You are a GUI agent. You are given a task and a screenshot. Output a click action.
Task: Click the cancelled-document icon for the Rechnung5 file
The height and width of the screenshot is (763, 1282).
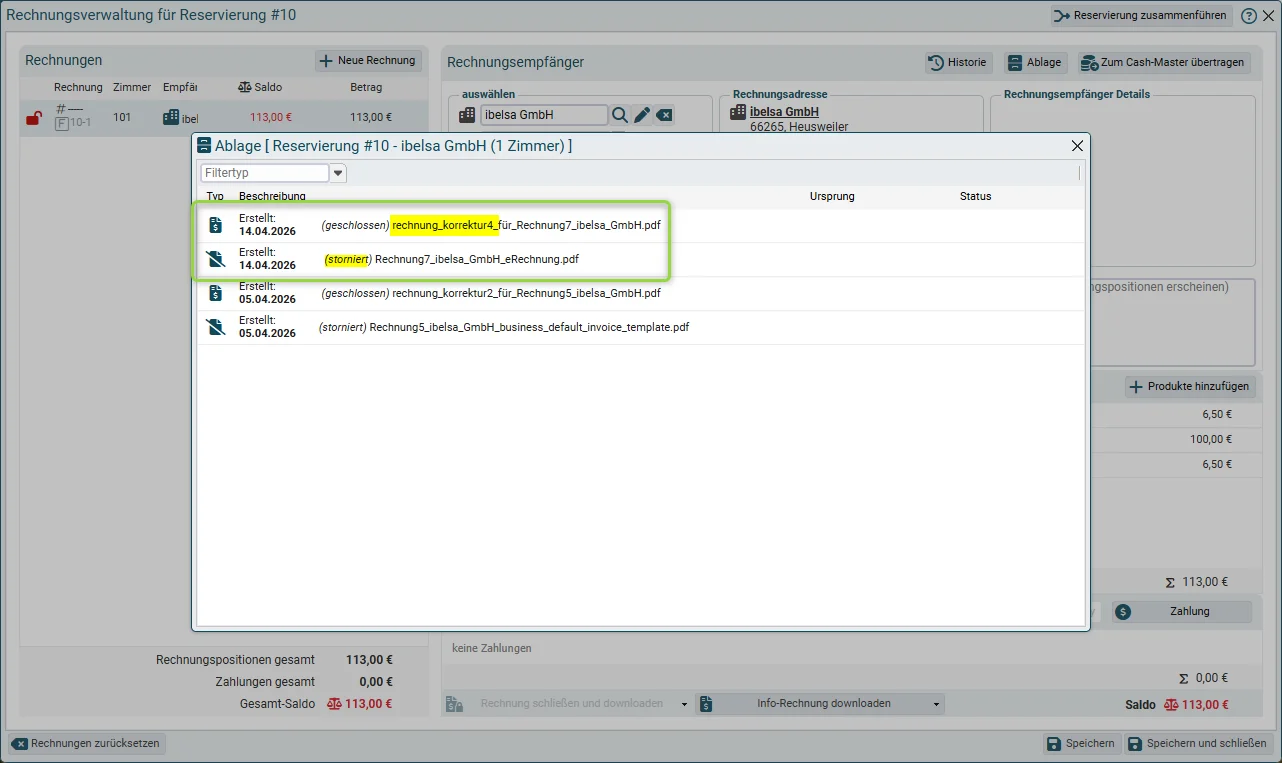pos(215,327)
